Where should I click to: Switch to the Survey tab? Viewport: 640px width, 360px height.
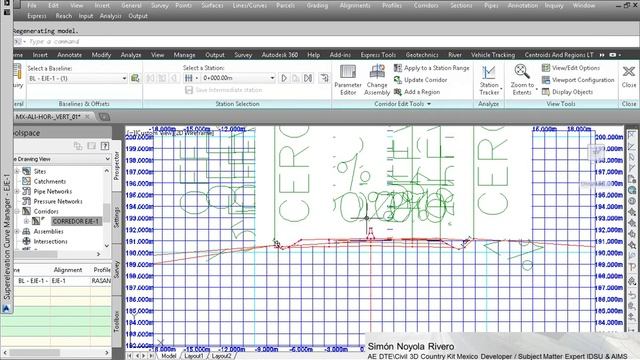pos(116,269)
